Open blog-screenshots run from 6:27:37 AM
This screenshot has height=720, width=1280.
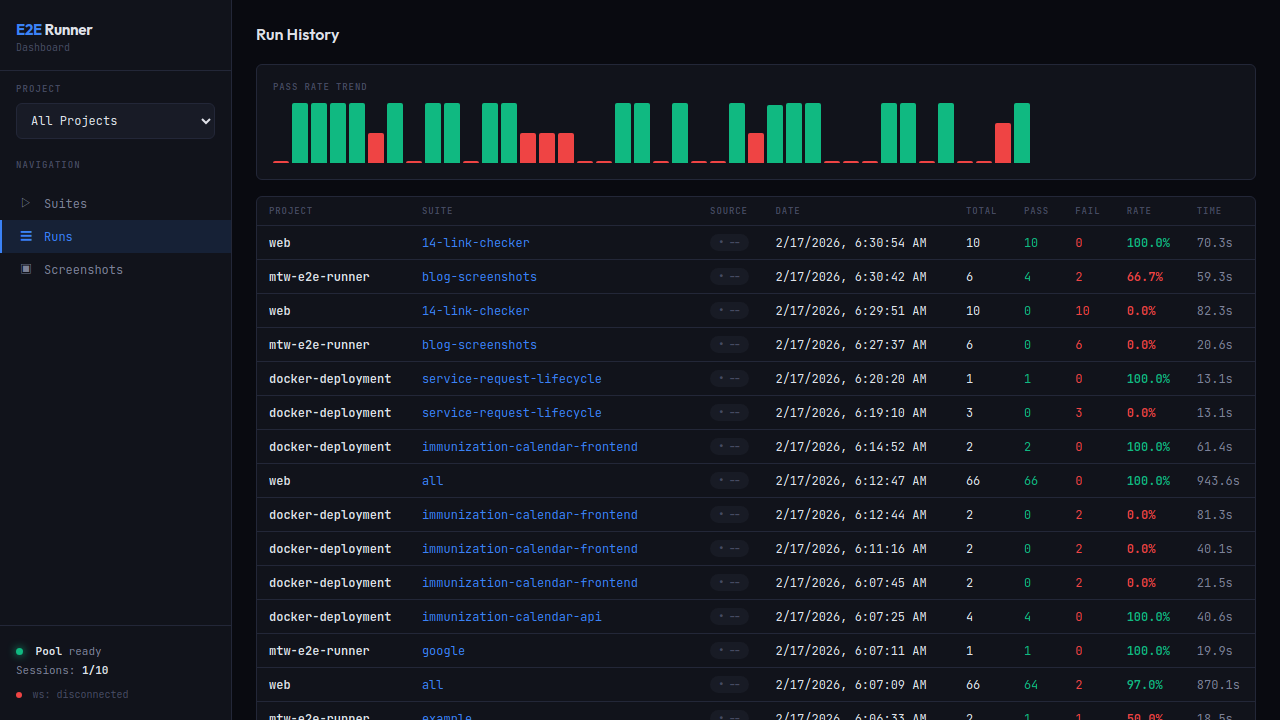click(x=479, y=345)
